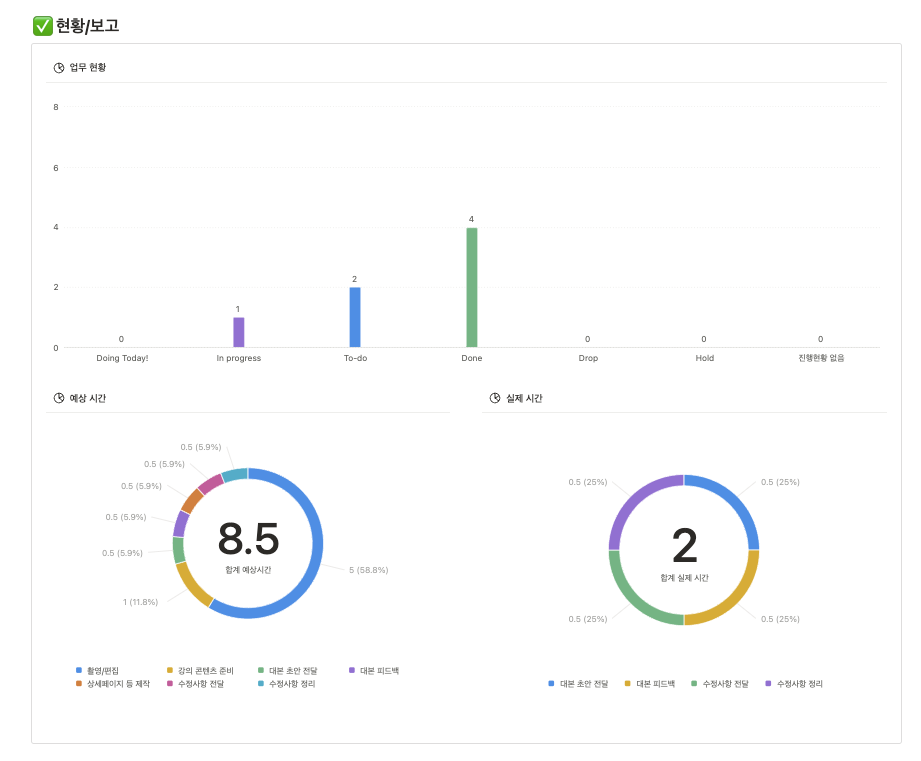Toggle 수정사항 정리 legend in 실제 시간 chart
Image resolution: width=921 pixels, height=761 pixels.
point(794,684)
